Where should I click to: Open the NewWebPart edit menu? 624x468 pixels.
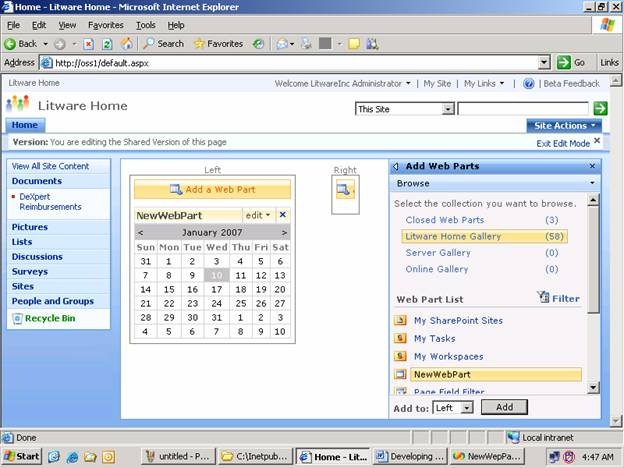[258, 215]
